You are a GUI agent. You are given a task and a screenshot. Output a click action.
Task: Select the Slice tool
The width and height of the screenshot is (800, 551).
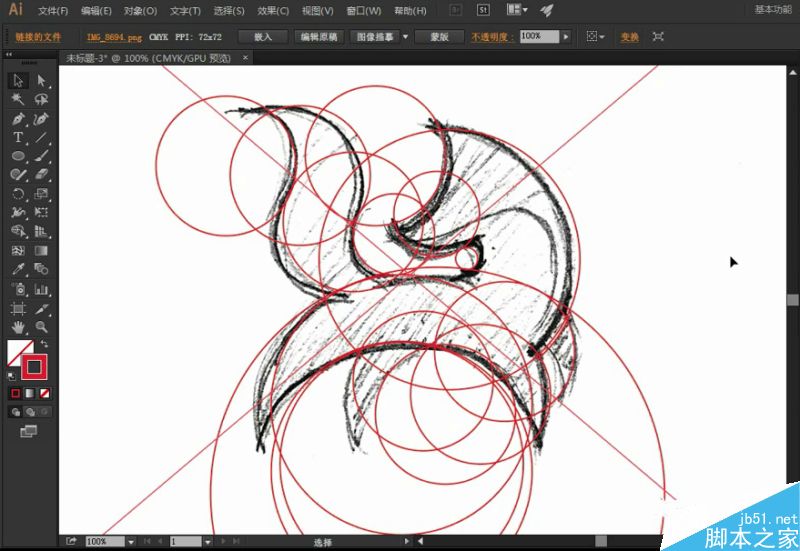coord(41,308)
